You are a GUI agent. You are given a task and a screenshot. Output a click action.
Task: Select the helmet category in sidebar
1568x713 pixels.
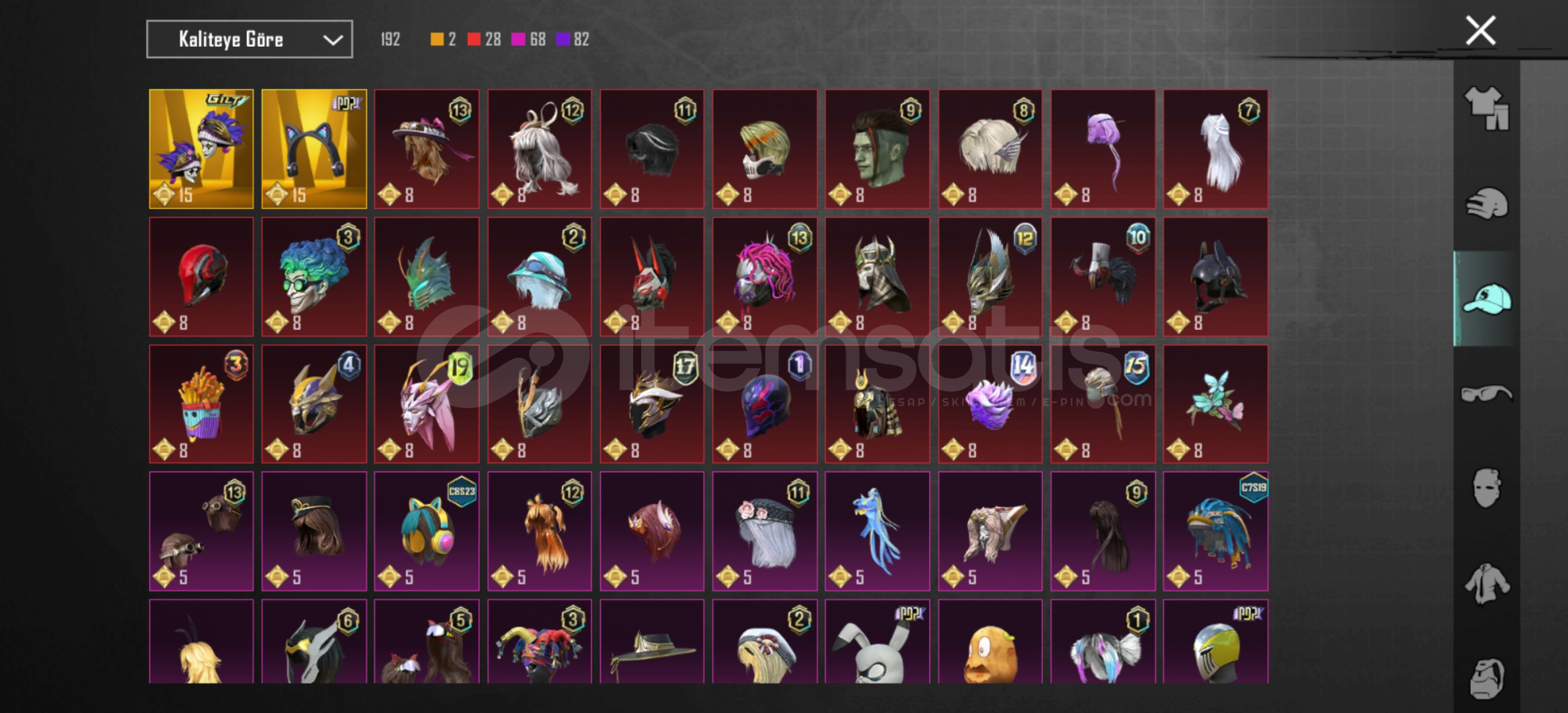(1487, 203)
